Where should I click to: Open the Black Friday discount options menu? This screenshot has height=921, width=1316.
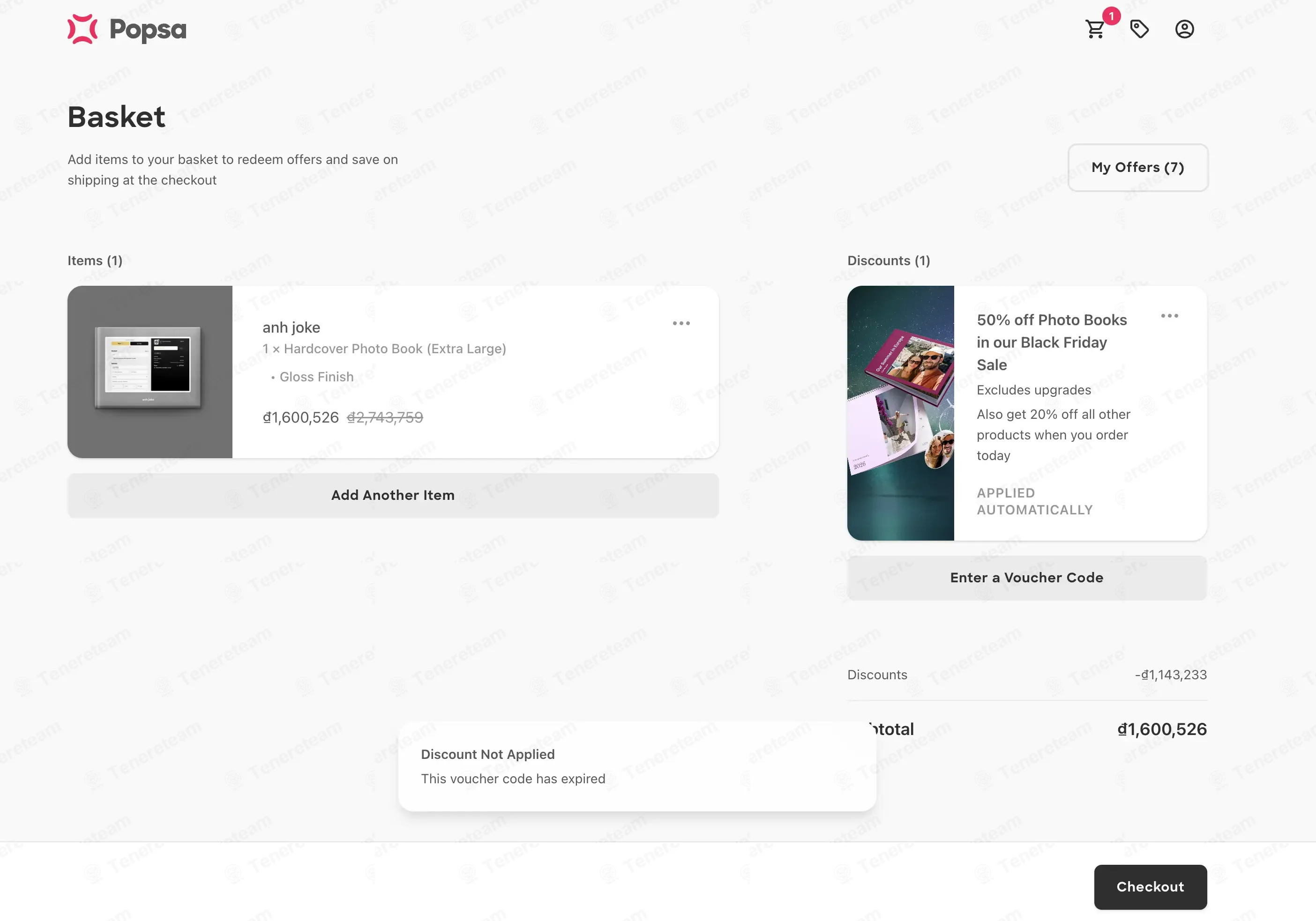(1169, 316)
